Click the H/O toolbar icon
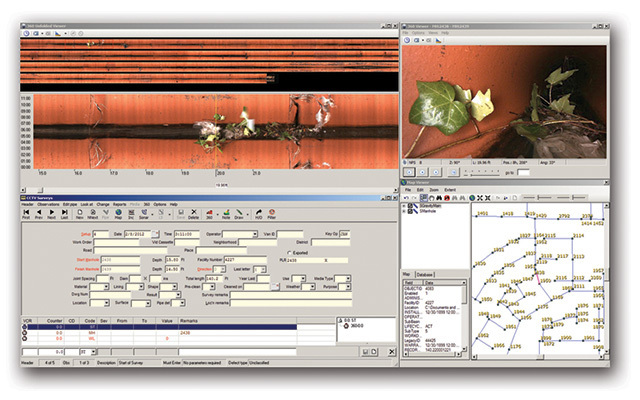This screenshot has height=400, width=640. (x=258, y=213)
